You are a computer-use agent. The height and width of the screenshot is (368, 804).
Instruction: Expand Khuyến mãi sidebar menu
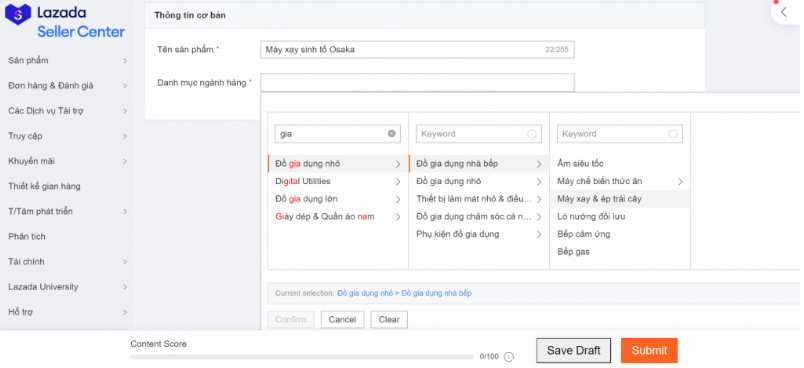[67, 161]
